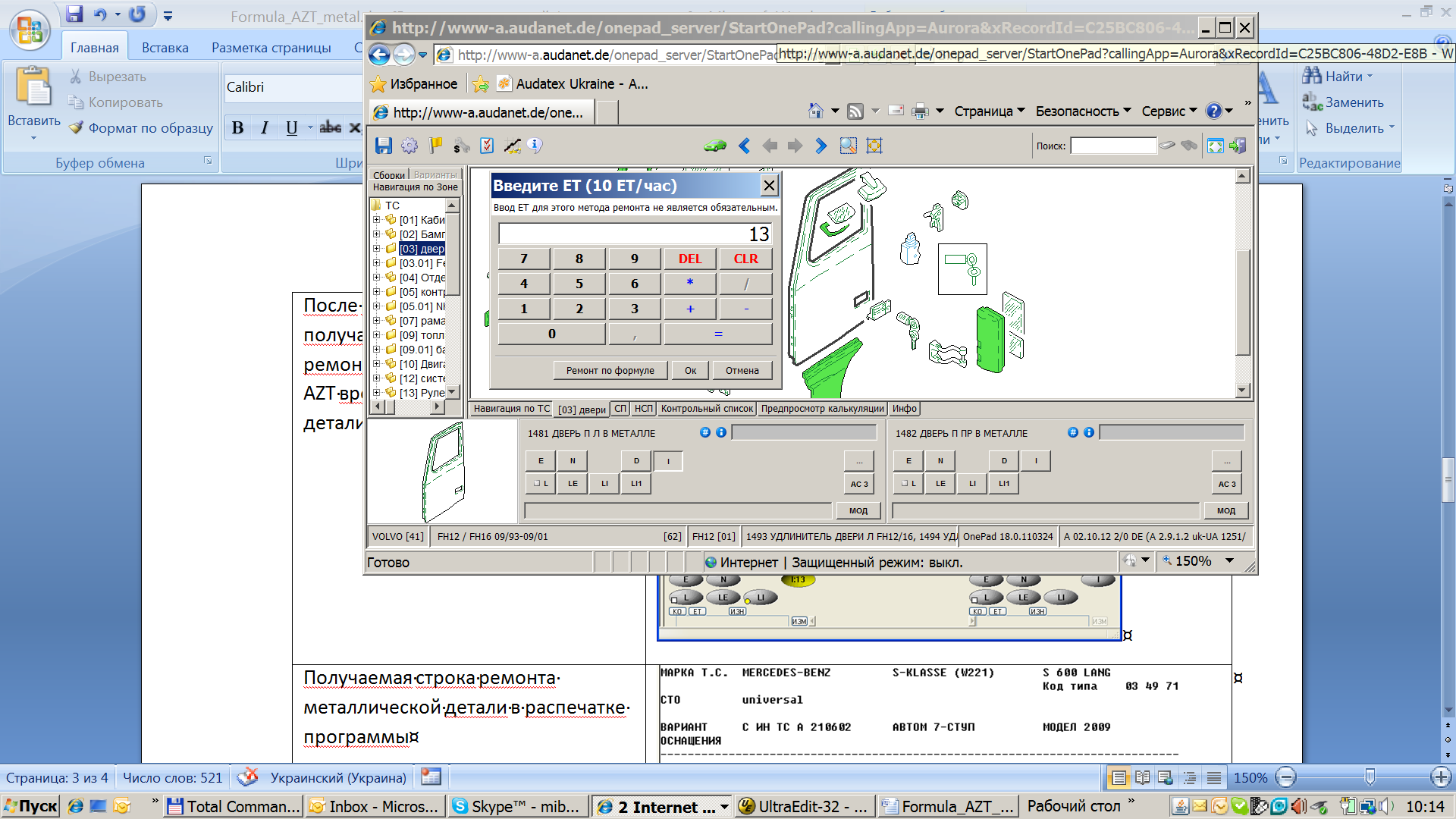
Task: Open the checklist clipboard icon
Action: tap(487, 146)
